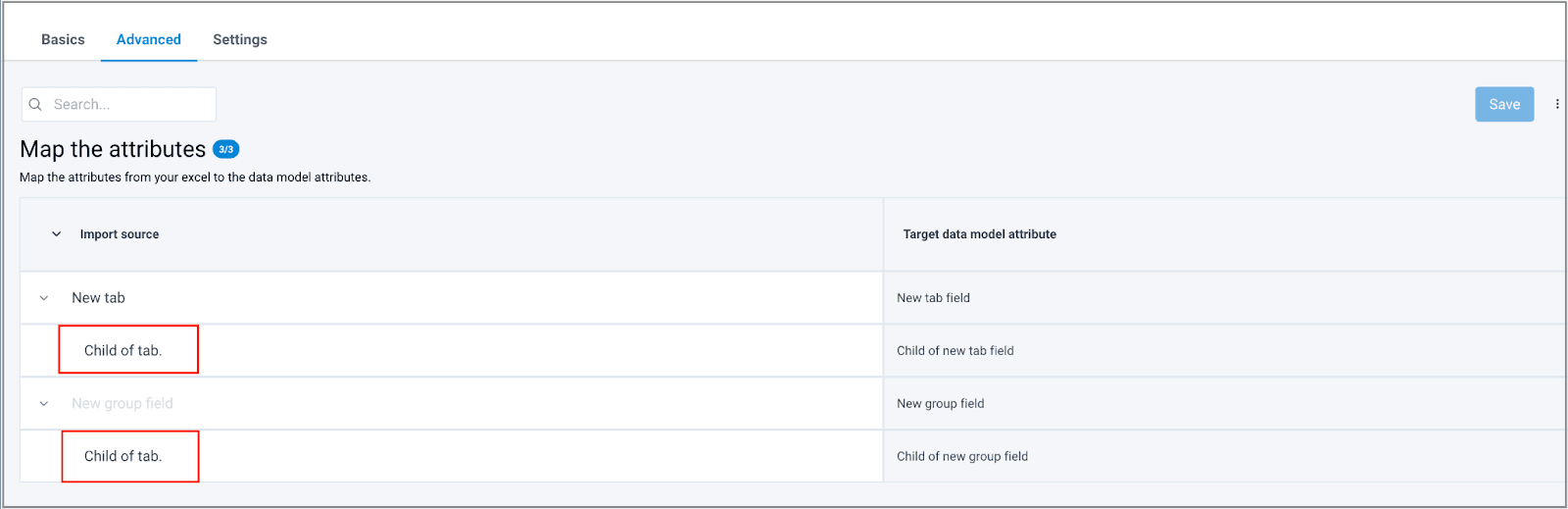Viewport: 1568px width, 509px height.
Task: Focus the Search input field
Action: tap(129, 104)
